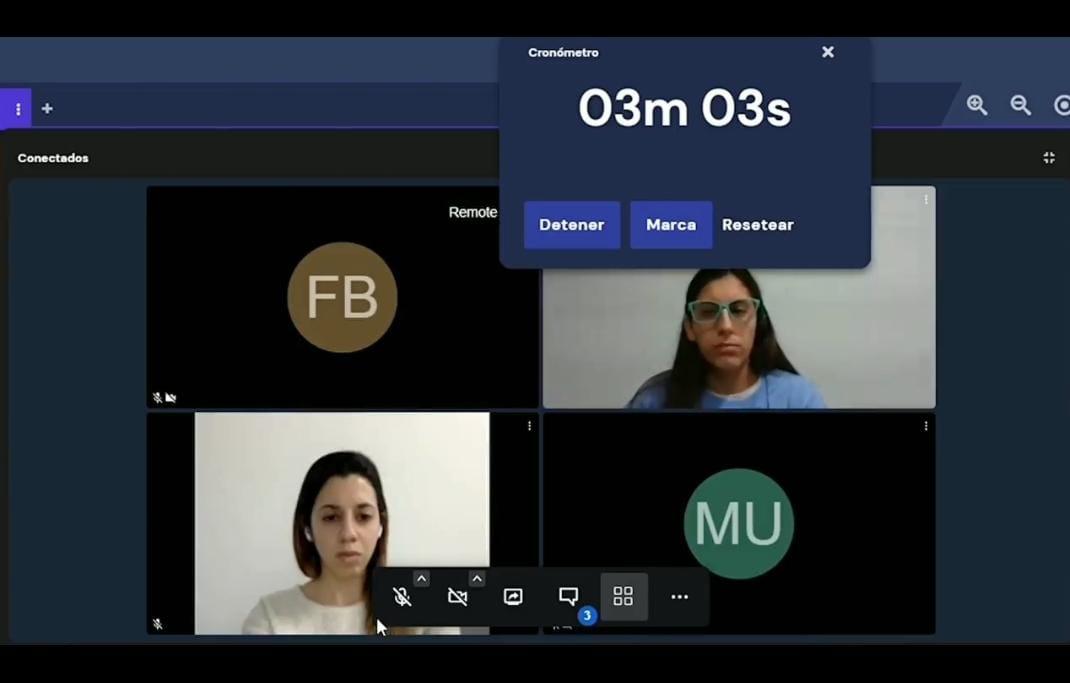Open the share screen option
Screen dimensions: 1070x683
click(513, 597)
